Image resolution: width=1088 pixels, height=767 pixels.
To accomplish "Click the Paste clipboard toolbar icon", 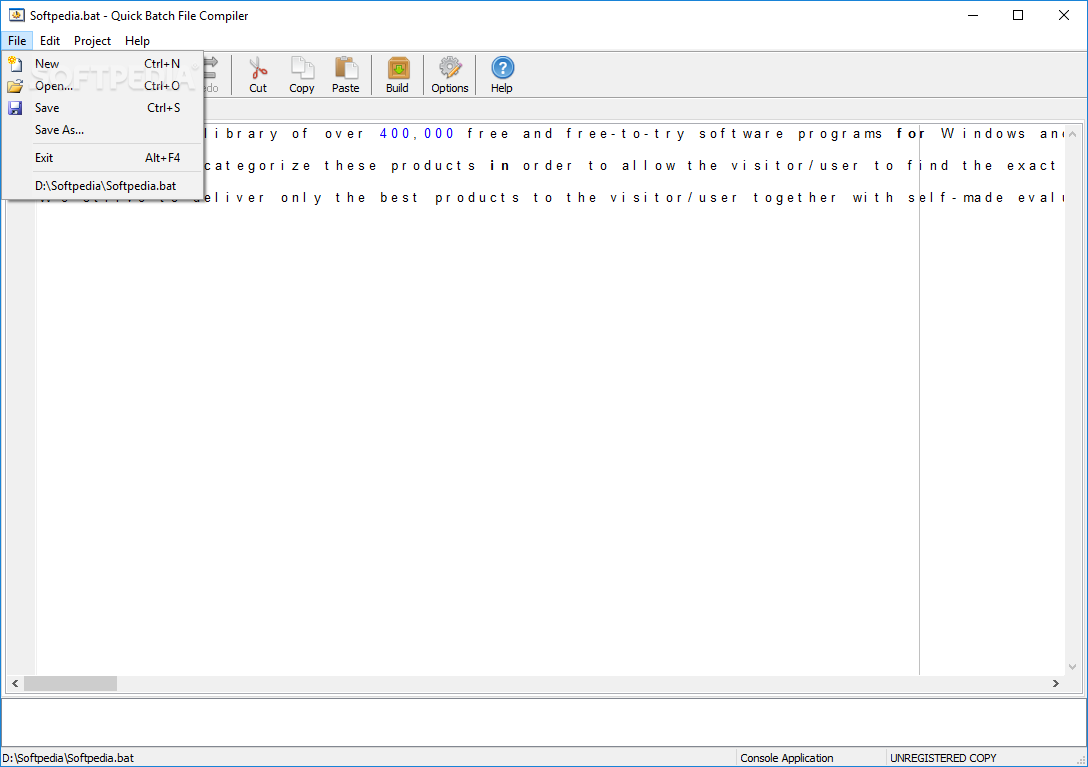I will 346,68.
